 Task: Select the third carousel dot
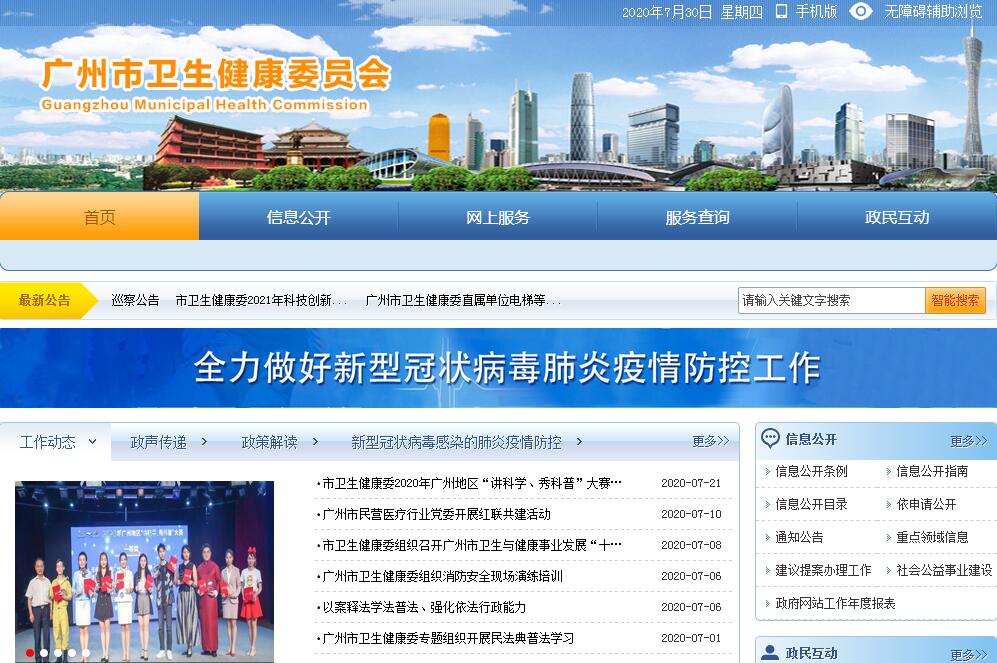pos(58,653)
